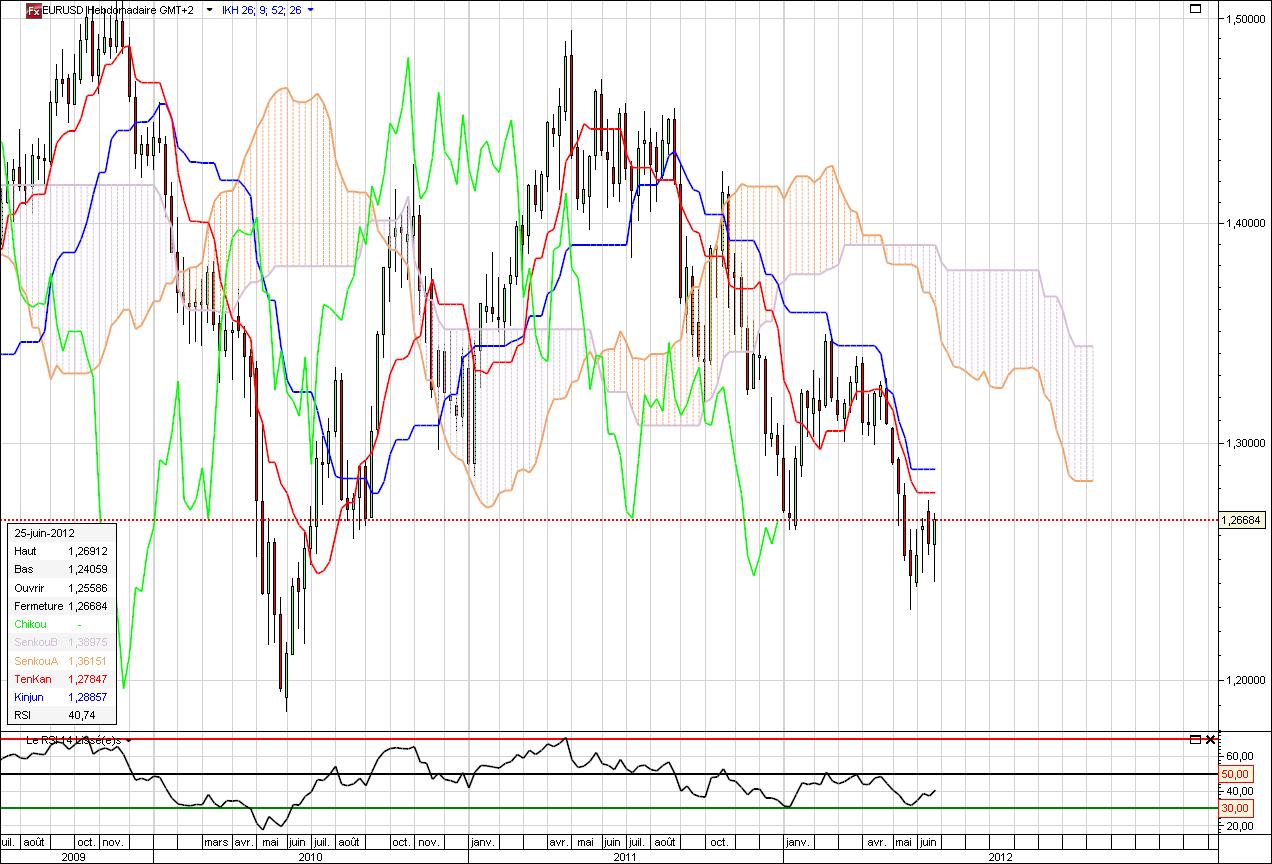
Task: Click the green 30,00 oversold line on the RSI
Action: point(600,806)
